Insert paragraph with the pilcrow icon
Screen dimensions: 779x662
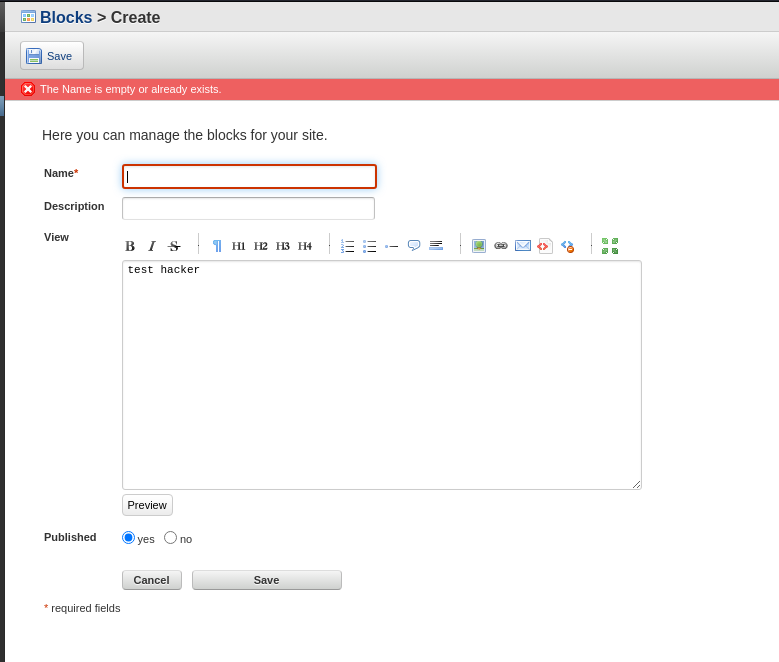point(217,246)
